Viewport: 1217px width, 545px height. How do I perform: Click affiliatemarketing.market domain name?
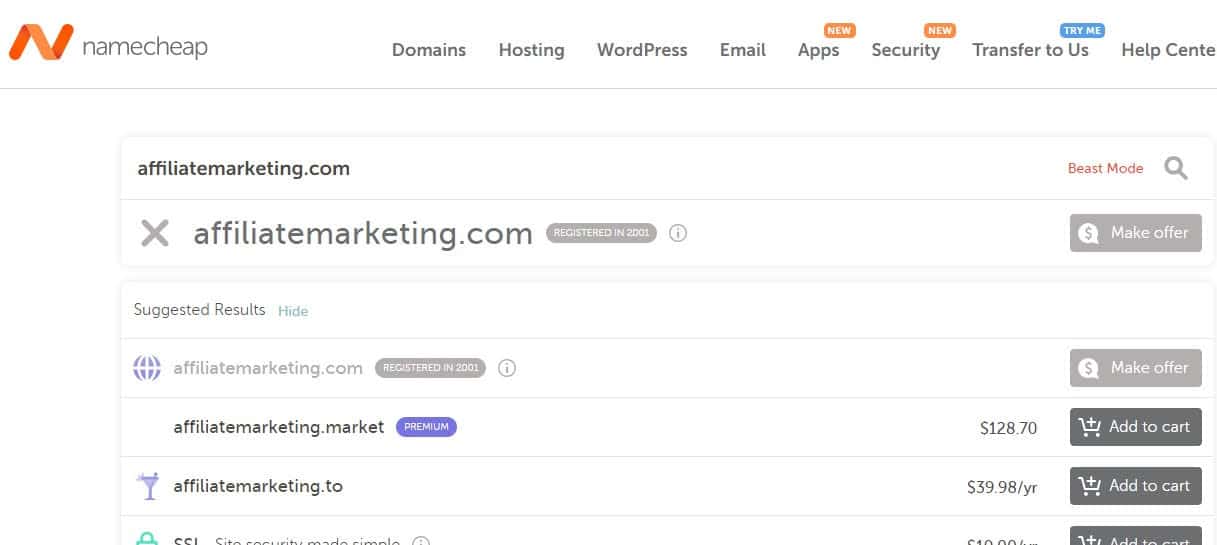pos(279,427)
